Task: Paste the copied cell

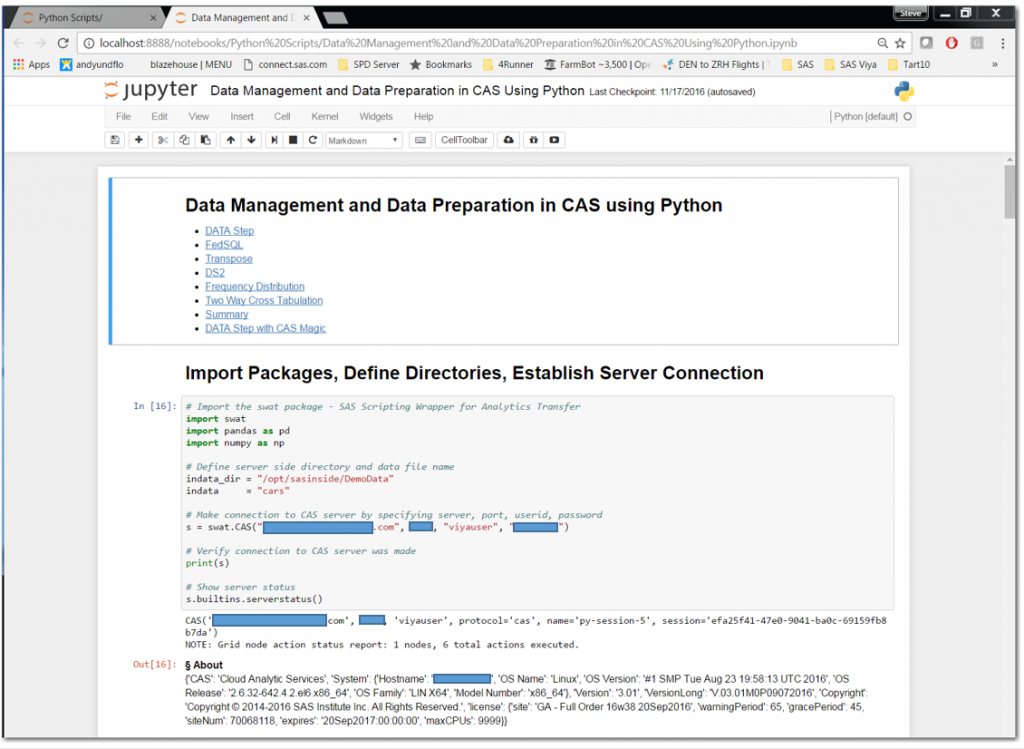Action: 205,139
